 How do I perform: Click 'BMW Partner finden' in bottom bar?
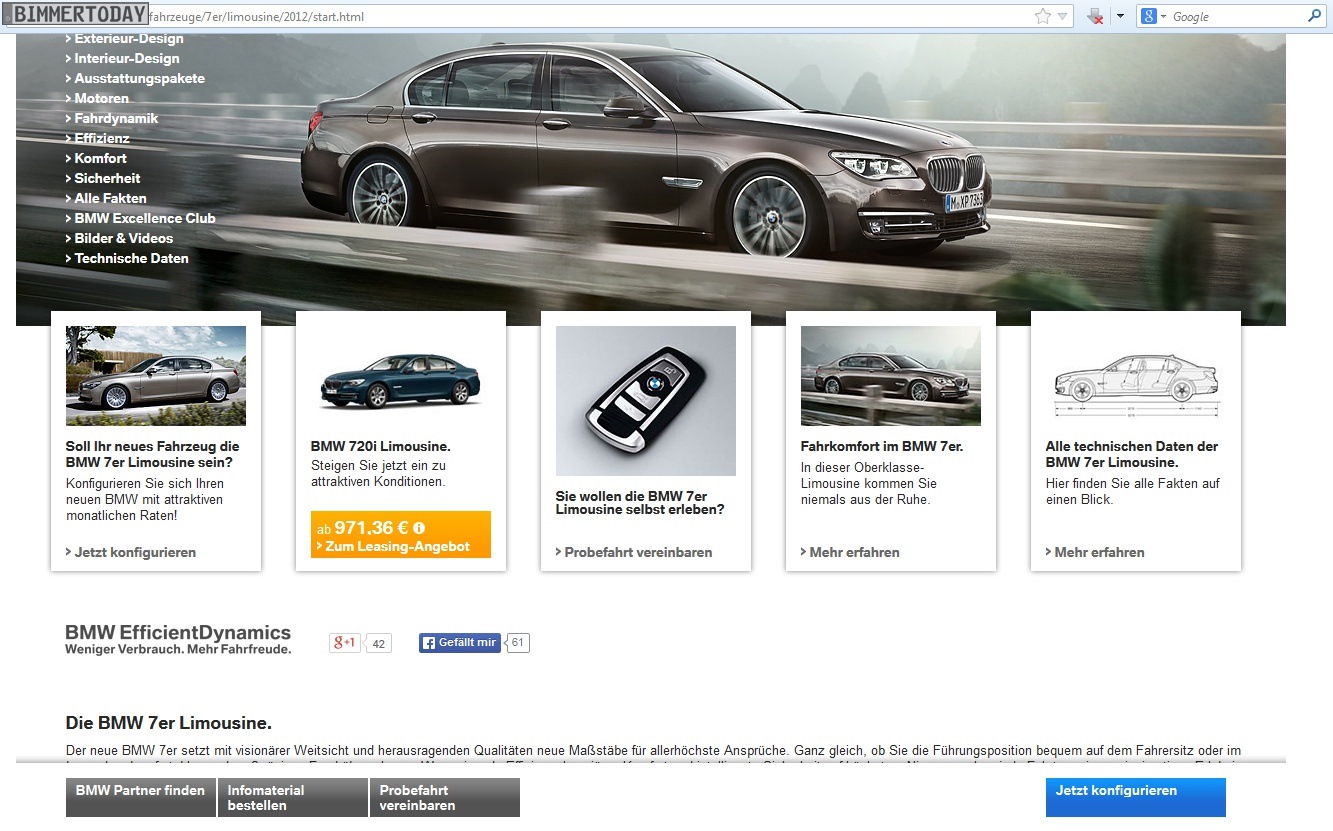point(140,797)
